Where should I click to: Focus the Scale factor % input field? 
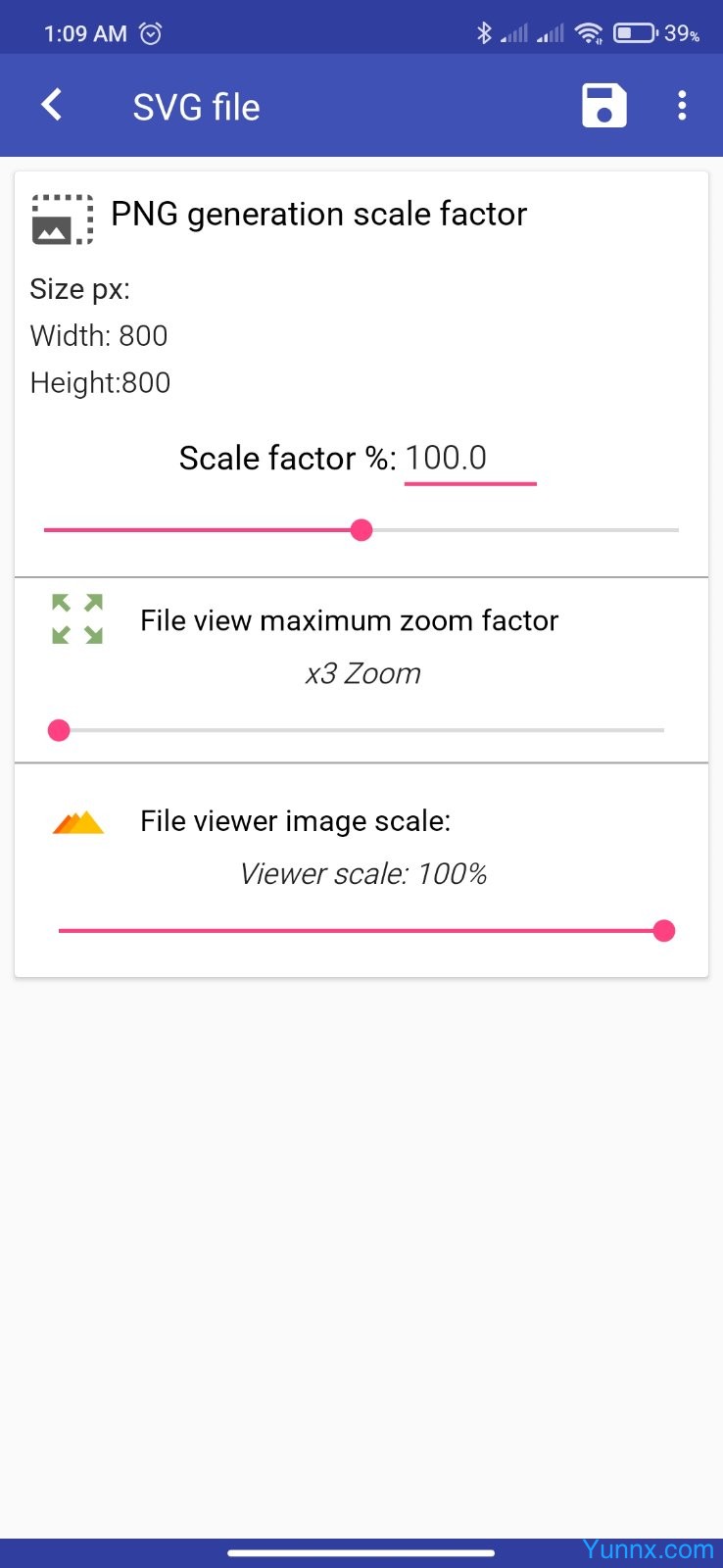coord(469,459)
